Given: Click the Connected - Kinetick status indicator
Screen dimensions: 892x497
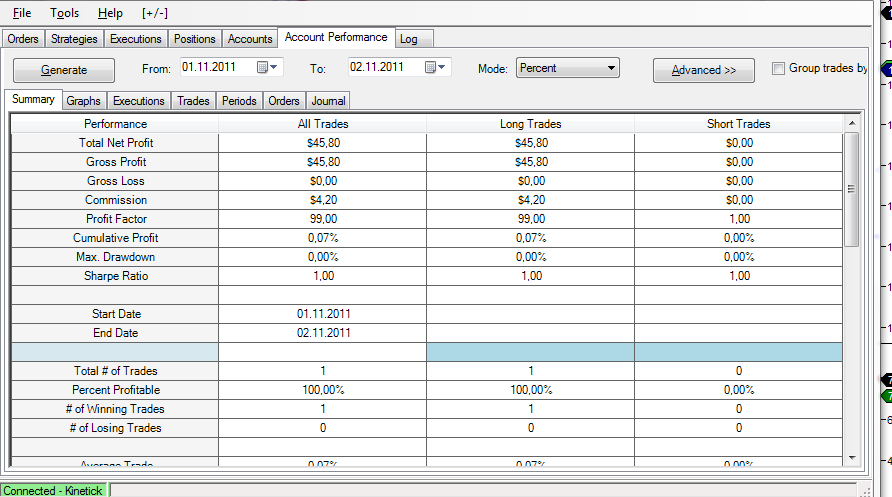Looking at the screenshot, I should pyautogui.click(x=53, y=490).
